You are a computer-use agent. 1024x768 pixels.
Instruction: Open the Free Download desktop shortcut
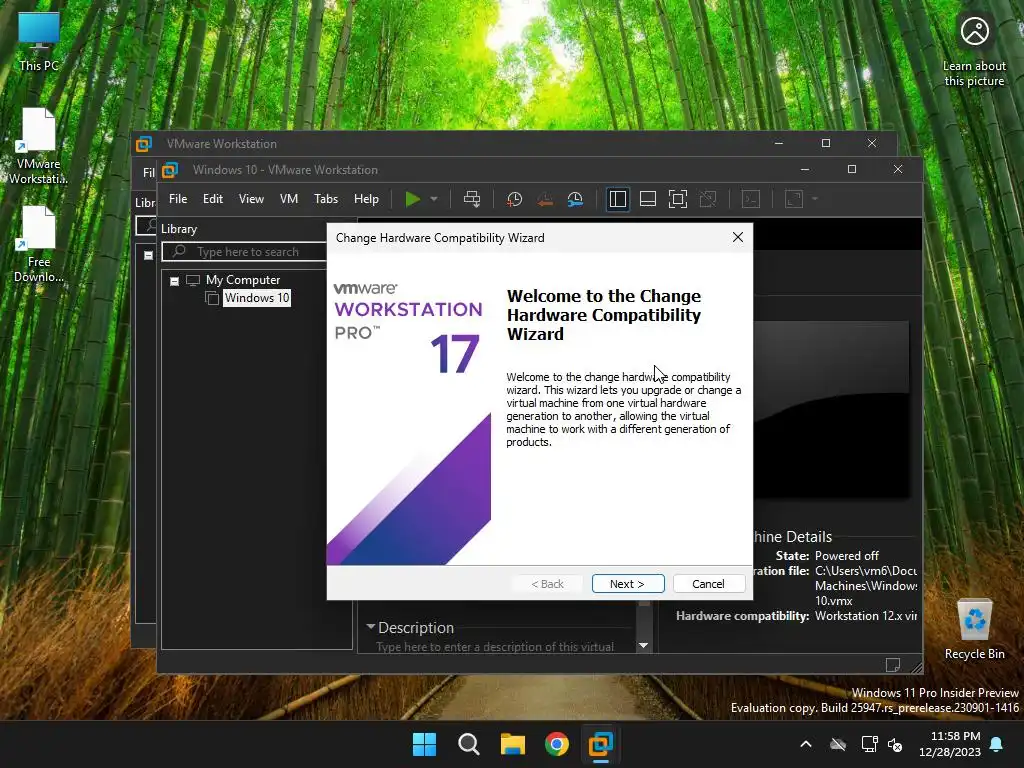(x=39, y=244)
